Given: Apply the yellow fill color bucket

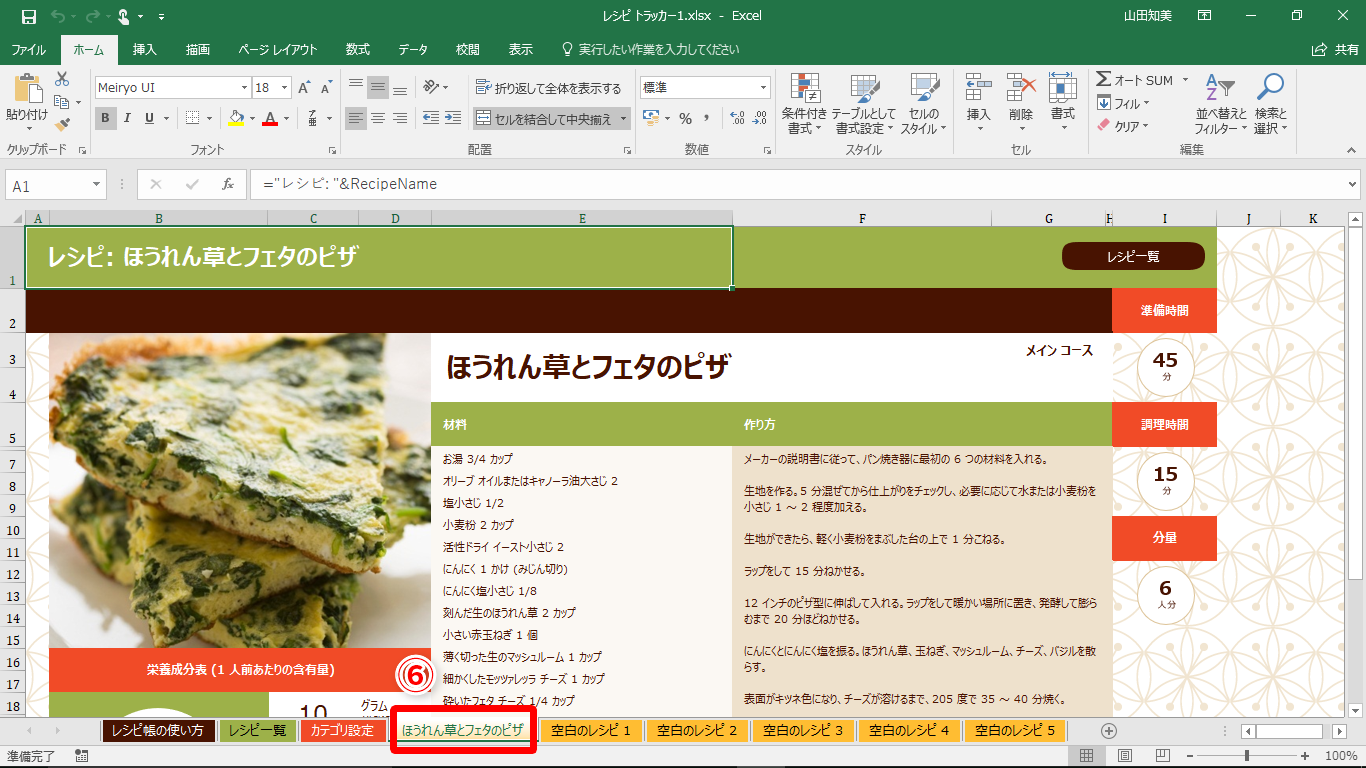Looking at the screenshot, I should coord(235,118).
